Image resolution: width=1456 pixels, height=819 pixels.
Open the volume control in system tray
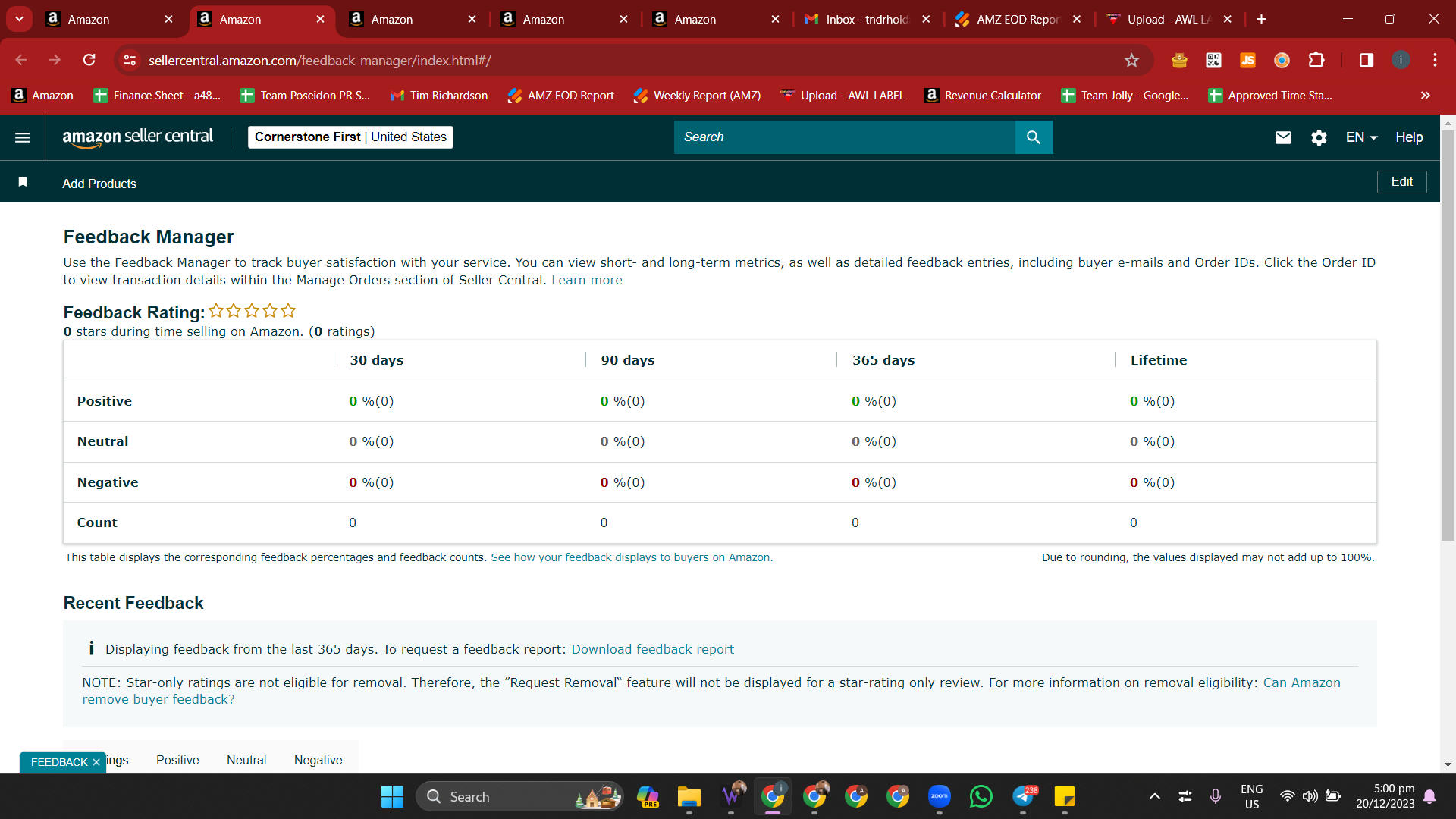pyautogui.click(x=1310, y=796)
